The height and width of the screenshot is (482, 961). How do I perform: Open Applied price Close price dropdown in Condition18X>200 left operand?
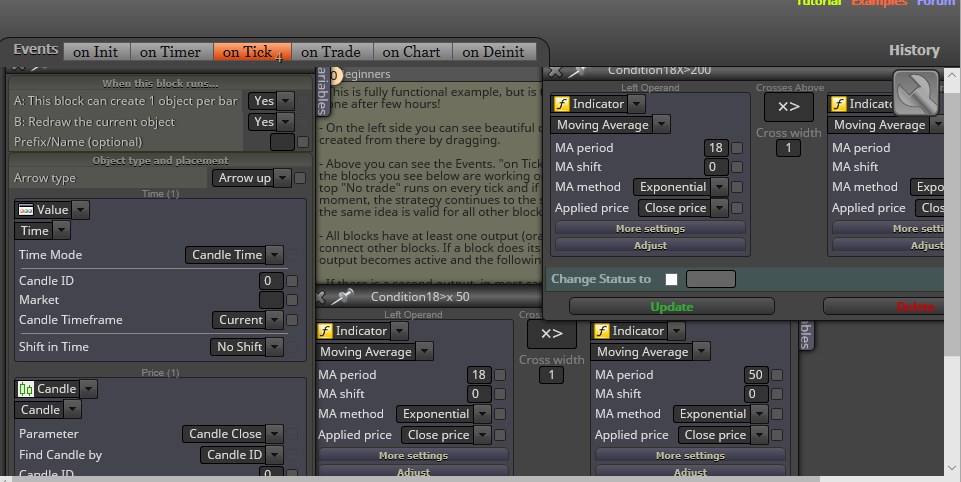click(683, 208)
